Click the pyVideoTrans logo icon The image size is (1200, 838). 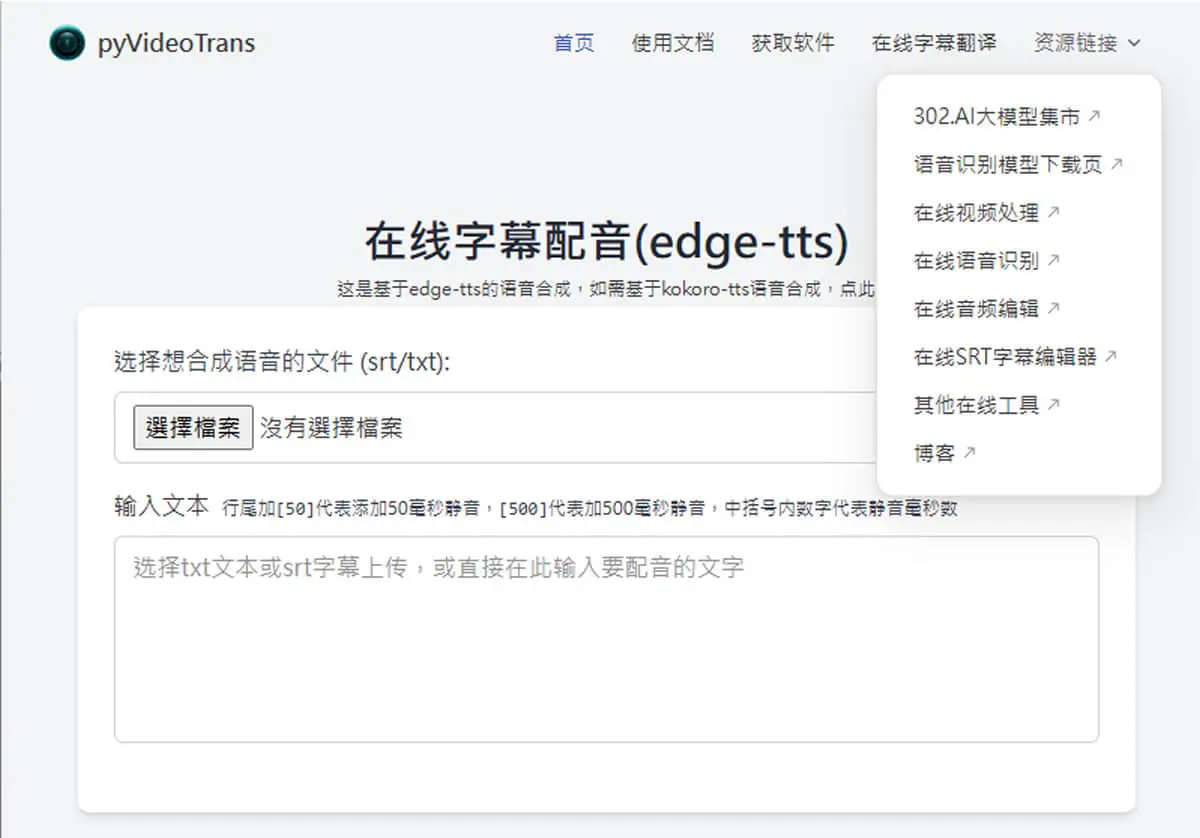(x=67, y=44)
